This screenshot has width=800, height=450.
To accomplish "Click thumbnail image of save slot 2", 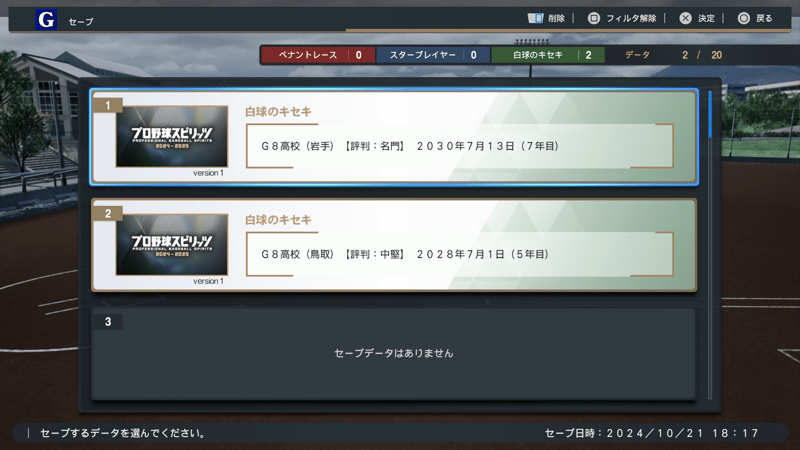I will [172, 244].
